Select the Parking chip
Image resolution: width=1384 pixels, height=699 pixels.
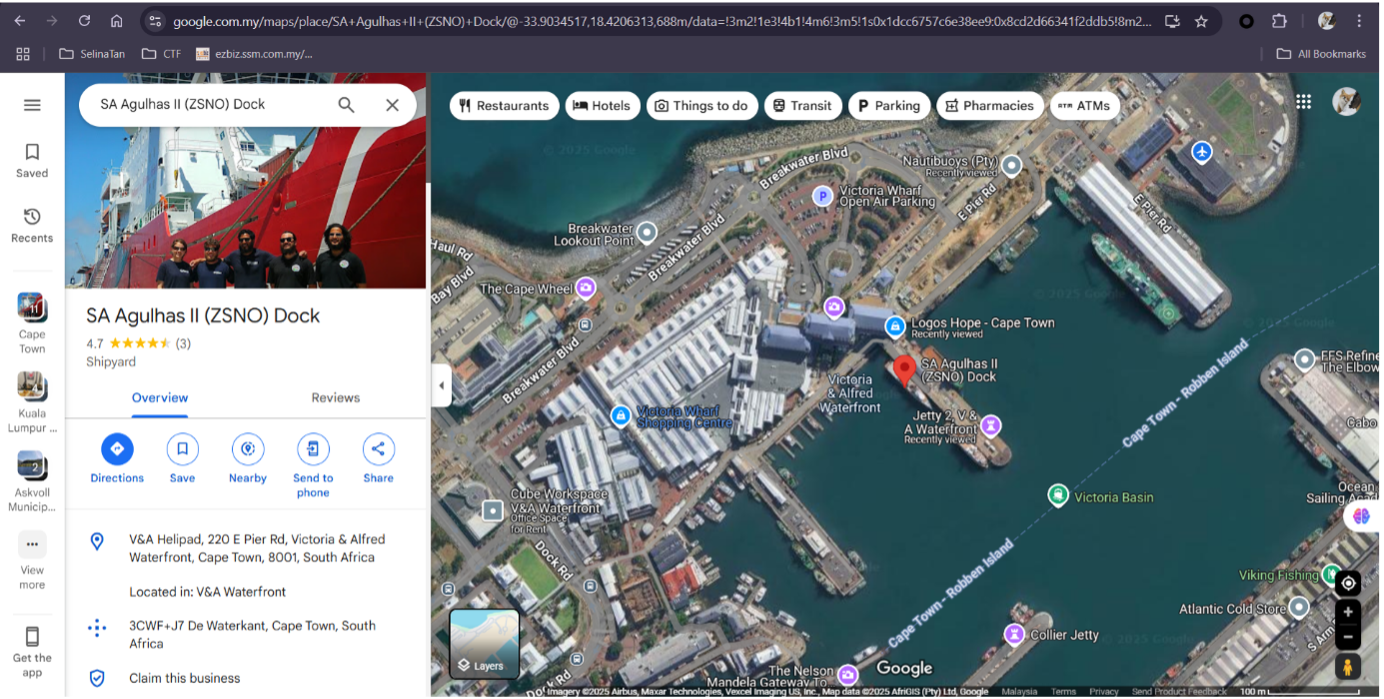[890, 106]
